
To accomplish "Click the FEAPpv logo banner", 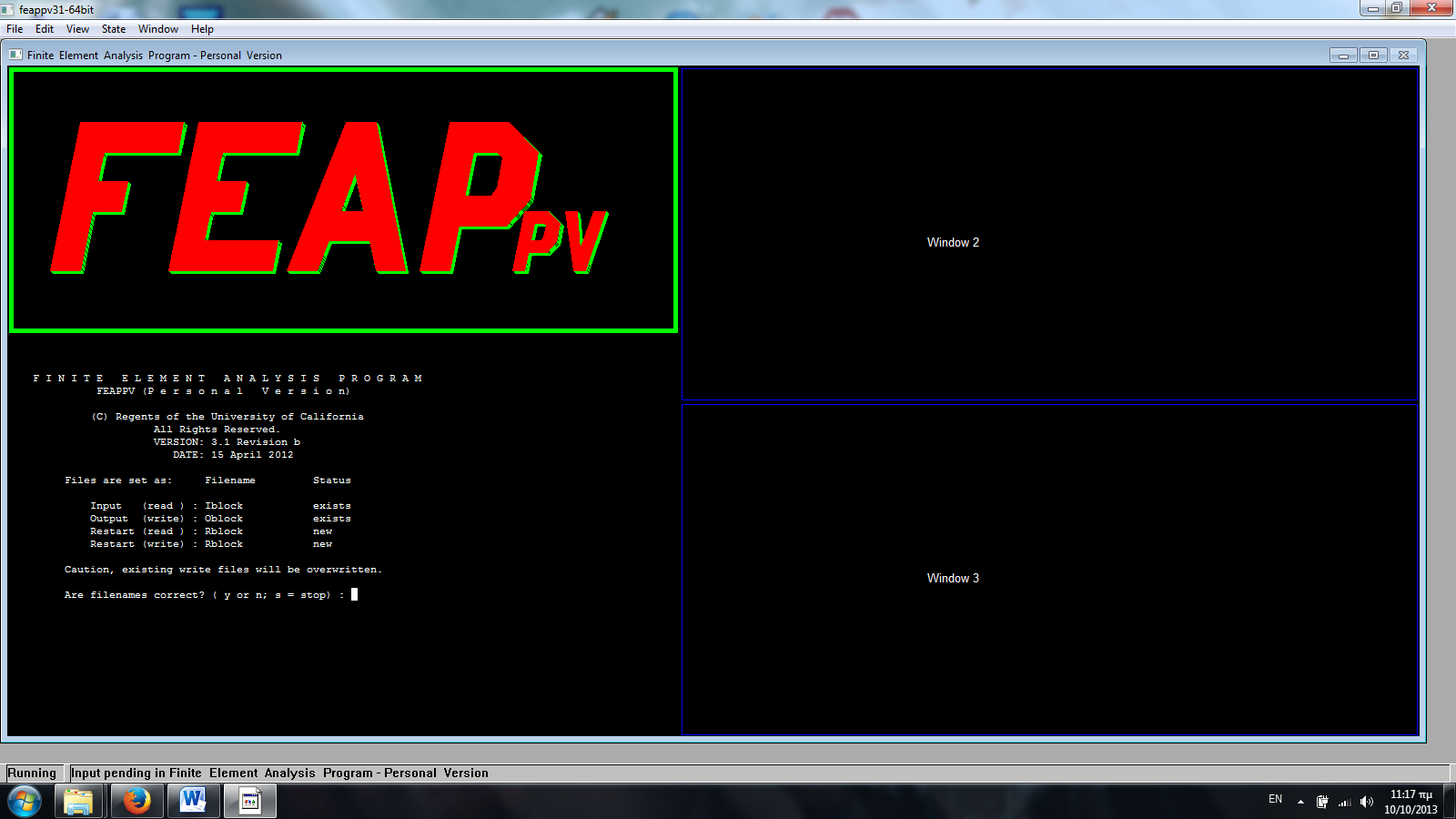I will point(343,200).
